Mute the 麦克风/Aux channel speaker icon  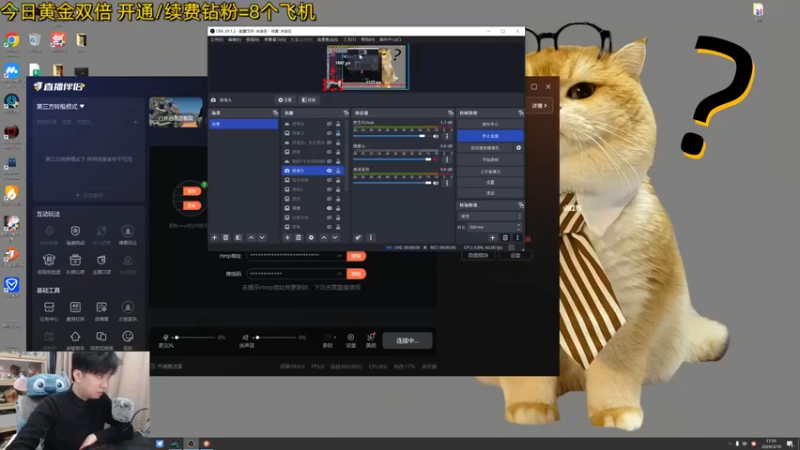[436, 136]
